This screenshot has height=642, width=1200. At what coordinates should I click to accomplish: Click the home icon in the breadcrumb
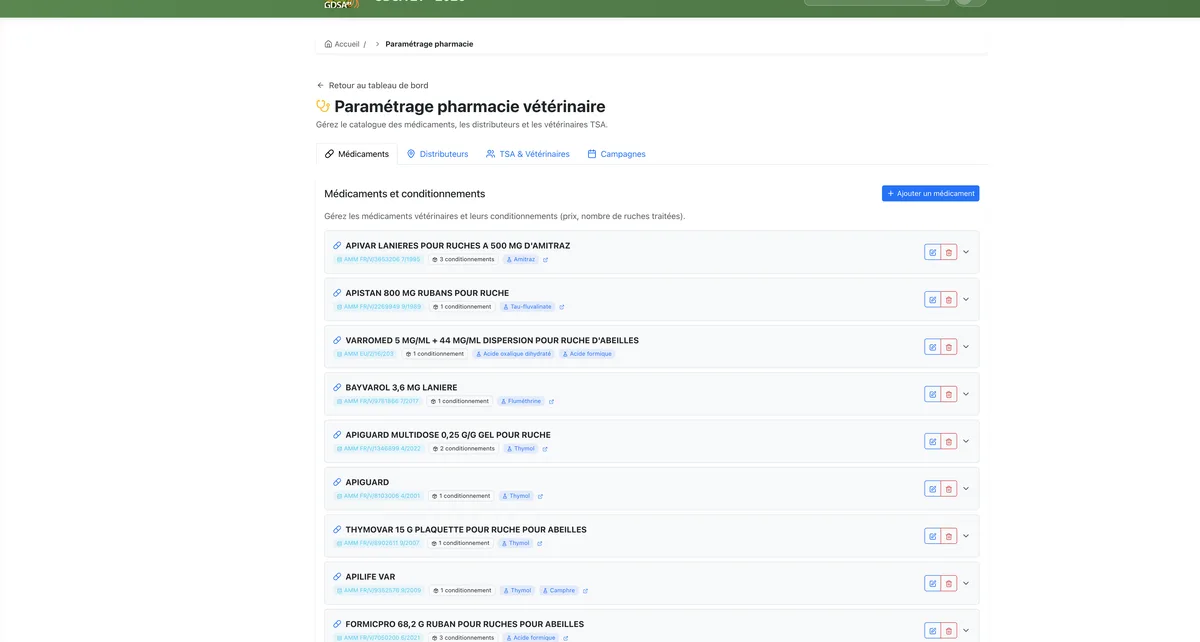[327, 43]
